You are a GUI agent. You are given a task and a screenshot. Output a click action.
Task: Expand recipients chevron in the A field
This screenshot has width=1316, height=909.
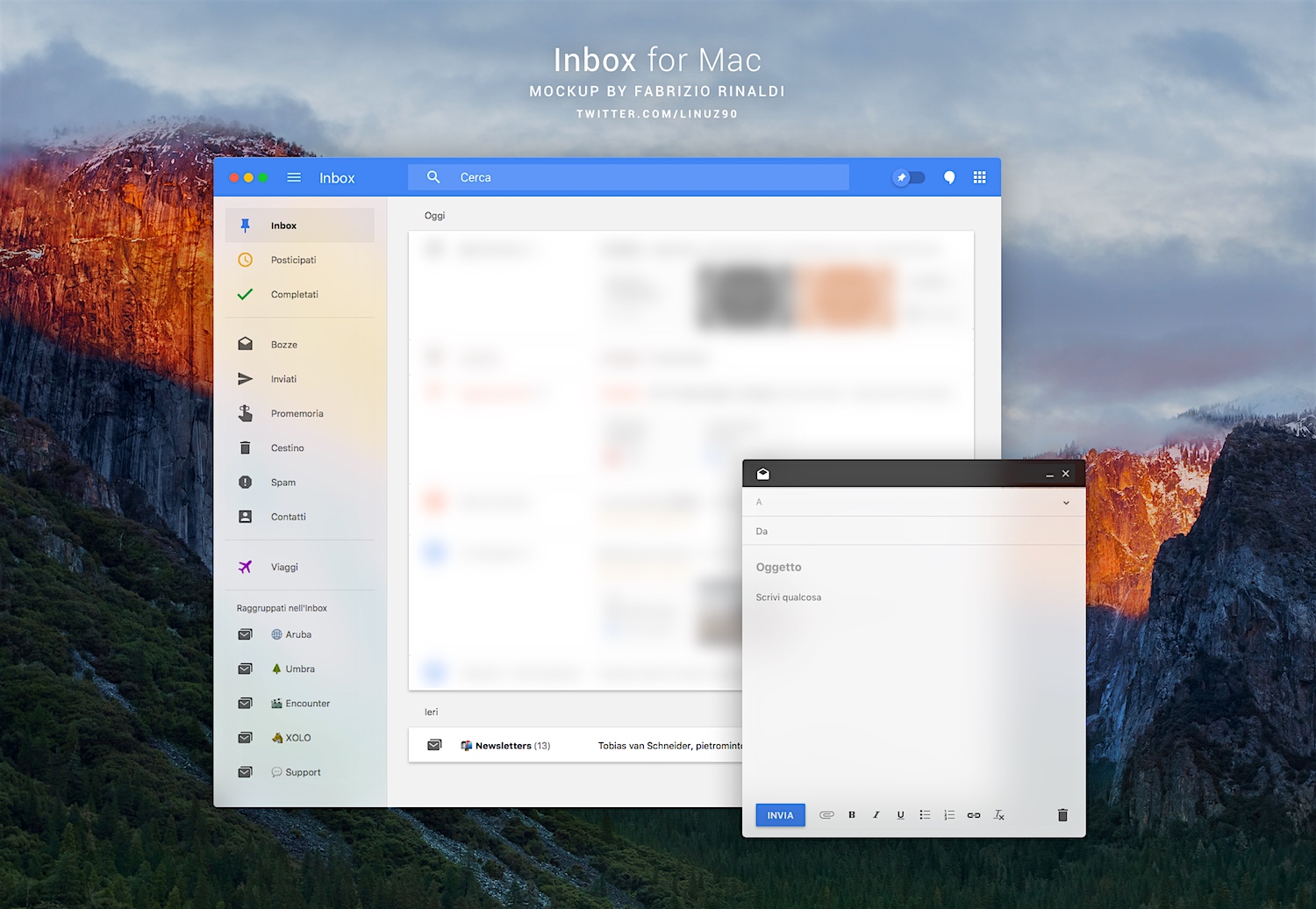(1066, 503)
